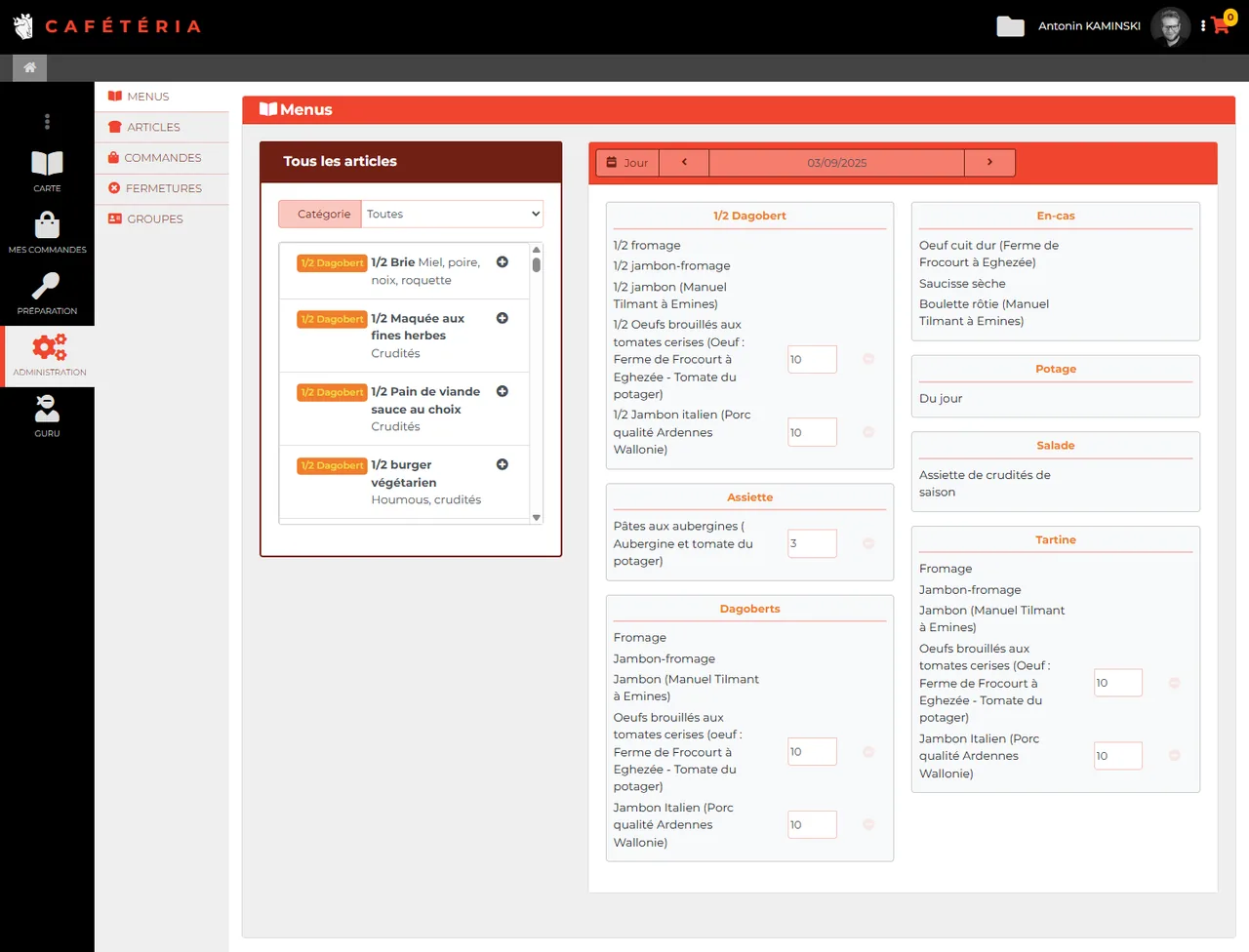Screen dimensions: 1249x952
Task: Open the Préparation section
Action: (47, 295)
